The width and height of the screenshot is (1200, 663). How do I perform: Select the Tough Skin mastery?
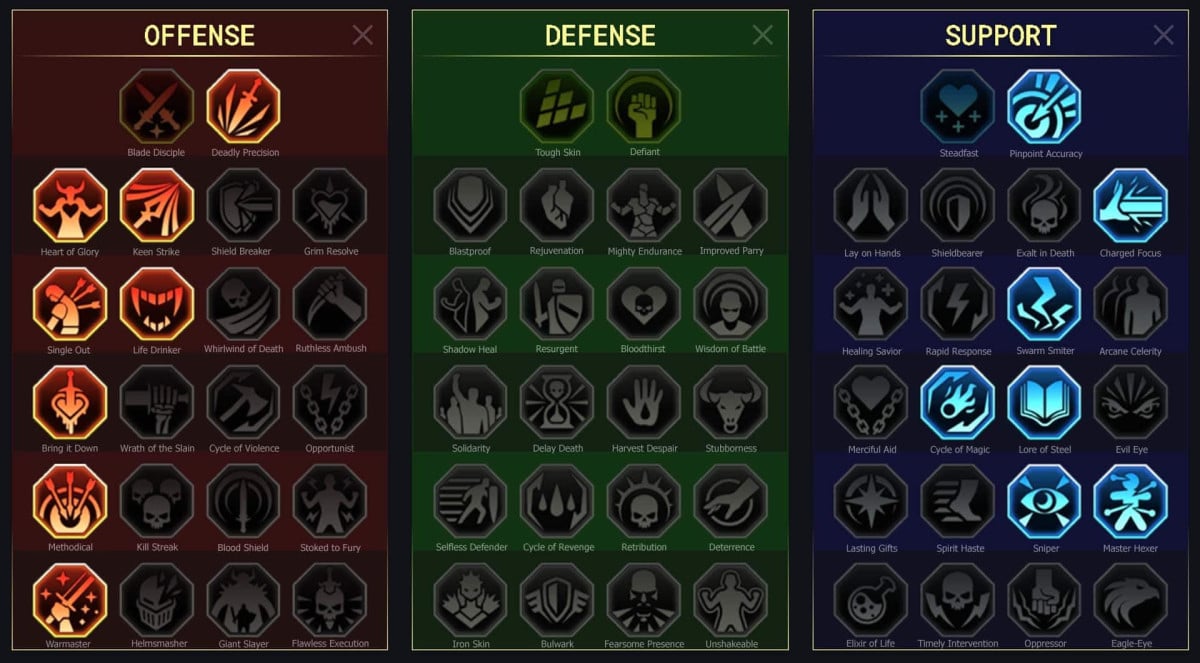pyautogui.click(x=557, y=106)
